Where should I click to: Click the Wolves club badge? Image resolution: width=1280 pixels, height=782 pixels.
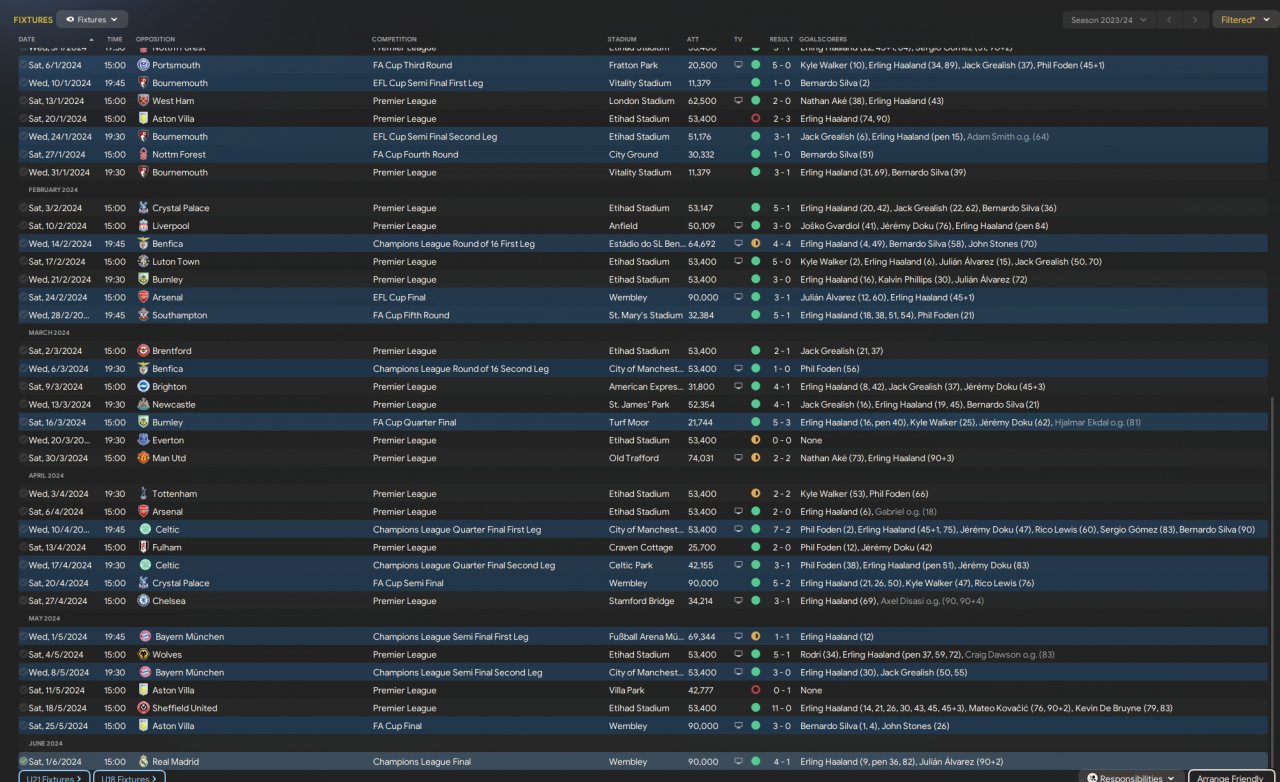(143, 655)
